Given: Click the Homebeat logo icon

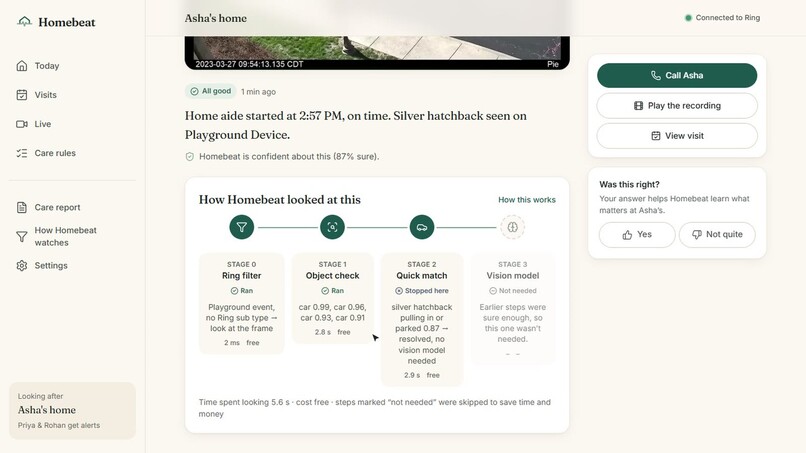Looking at the screenshot, I should click(24, 22).
